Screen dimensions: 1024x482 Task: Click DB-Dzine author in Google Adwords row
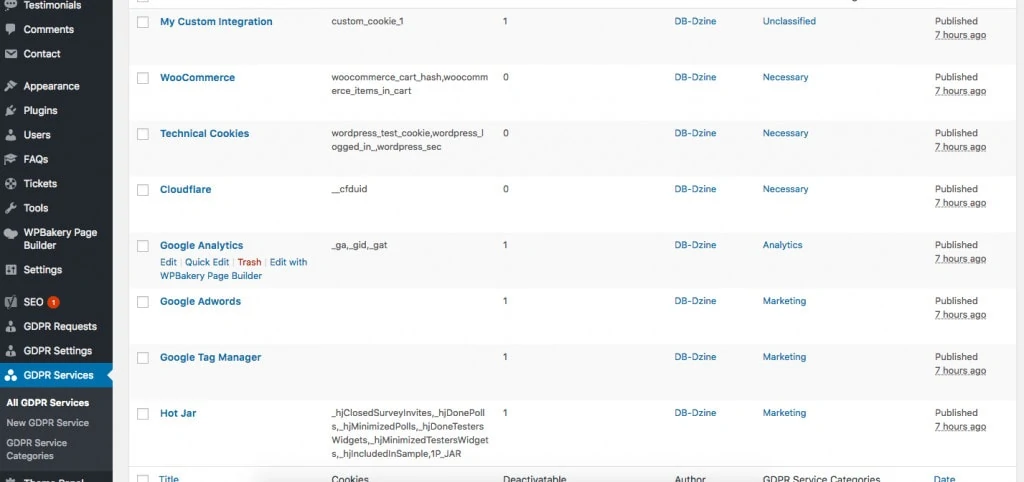695,301
